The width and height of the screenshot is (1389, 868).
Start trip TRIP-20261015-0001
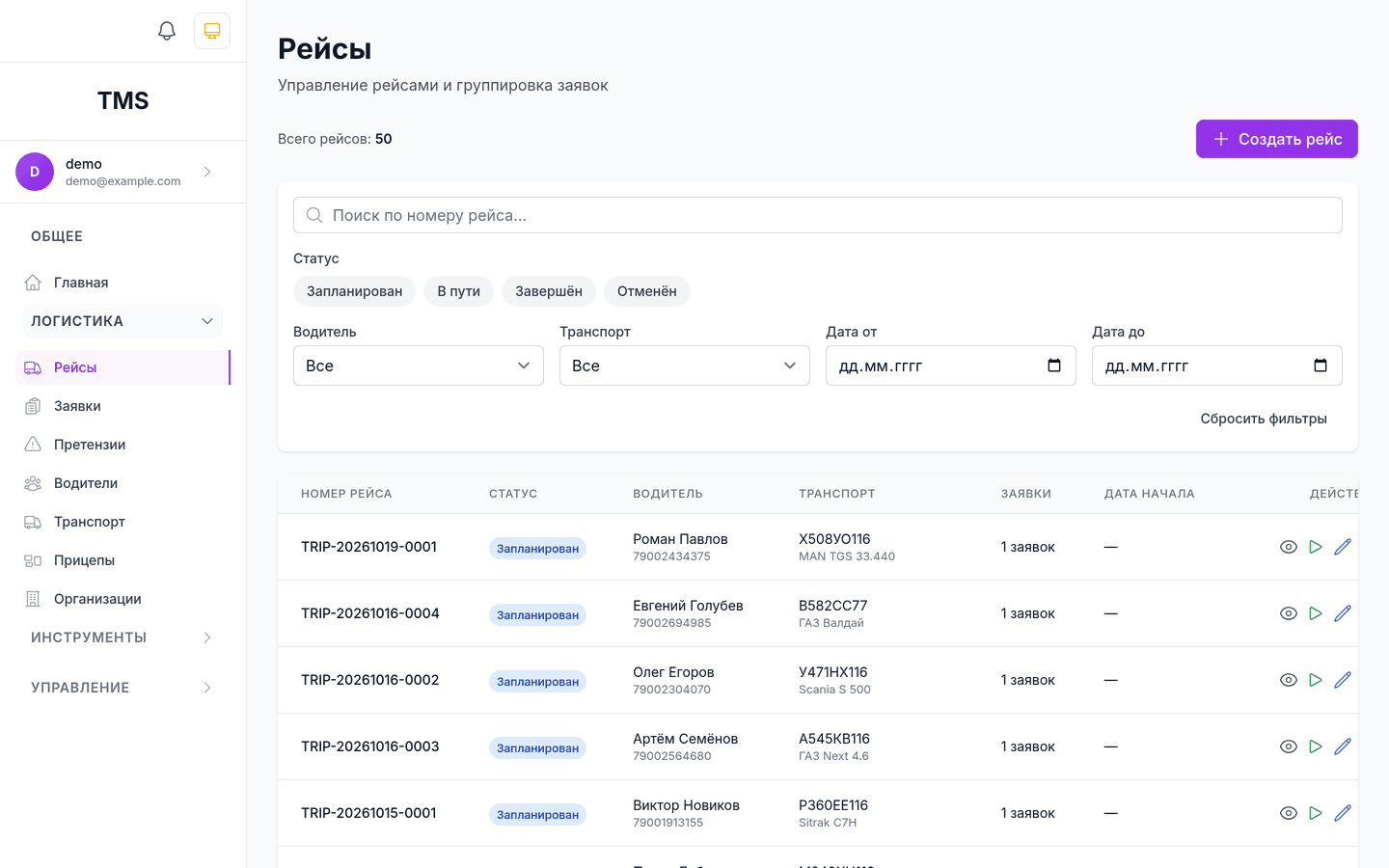pos(1316,813)
